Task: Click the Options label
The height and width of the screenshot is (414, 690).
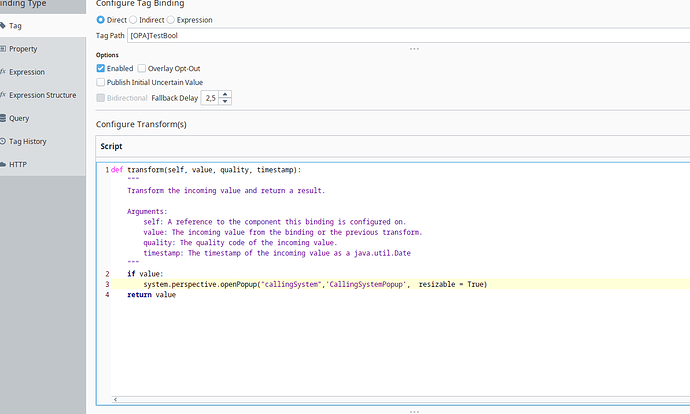Action: point(107,55)
